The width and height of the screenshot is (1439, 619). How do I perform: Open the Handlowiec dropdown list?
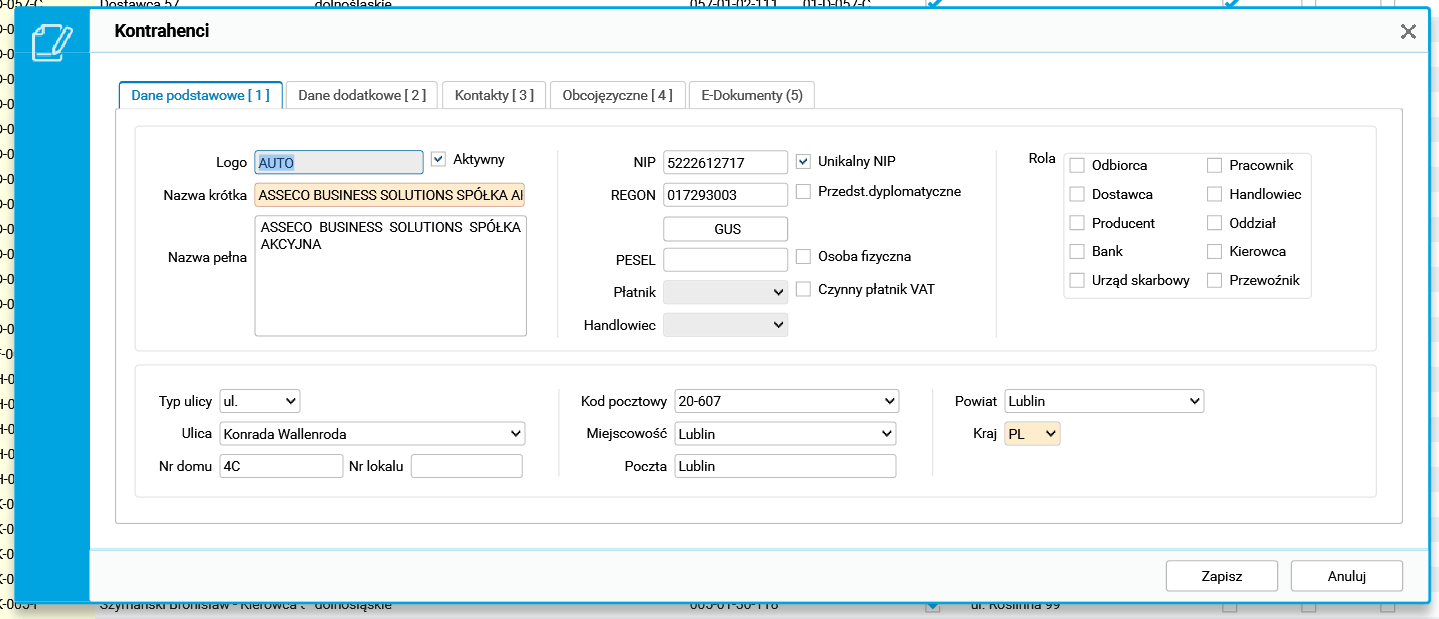pos(726,325)
